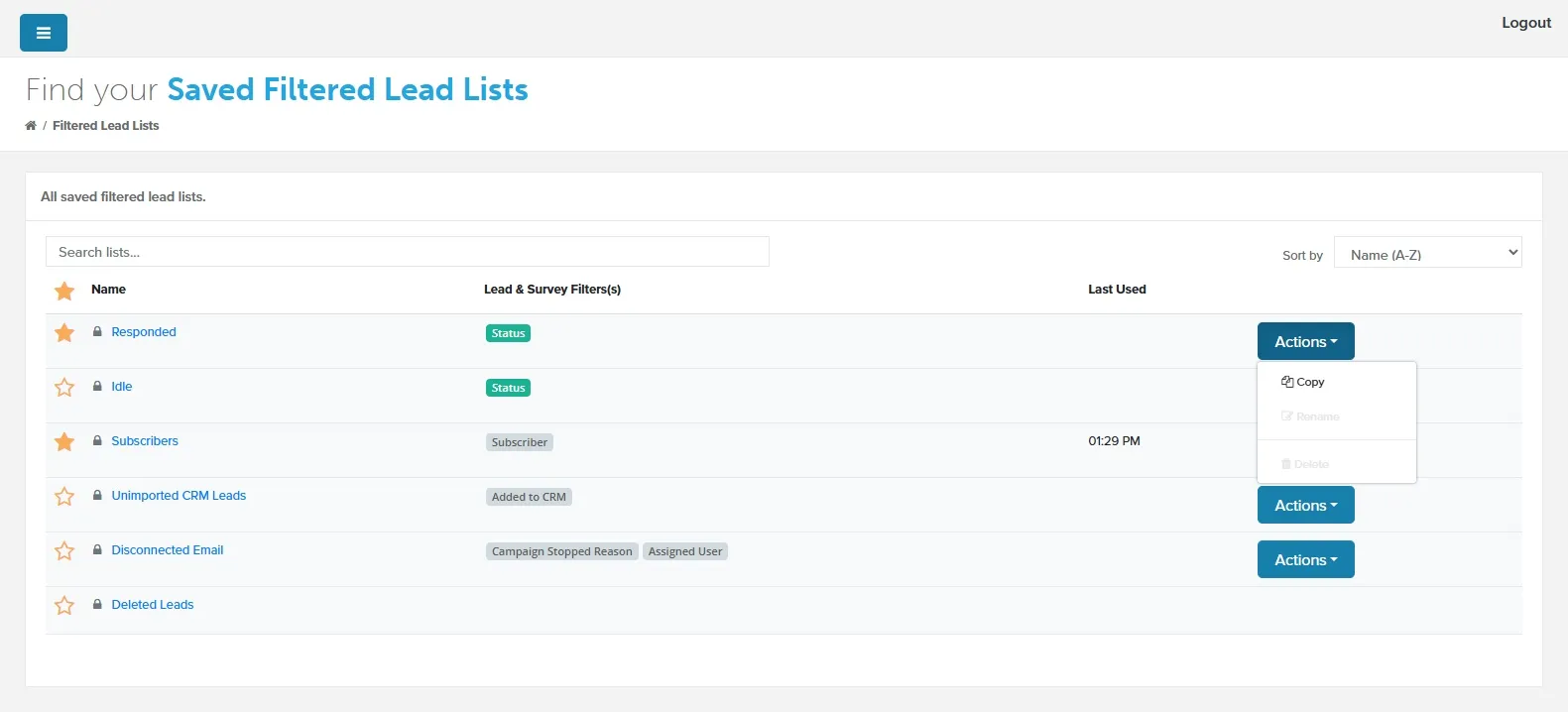
Task: Click the Assigned User filter tag
Action: [685, 551]
